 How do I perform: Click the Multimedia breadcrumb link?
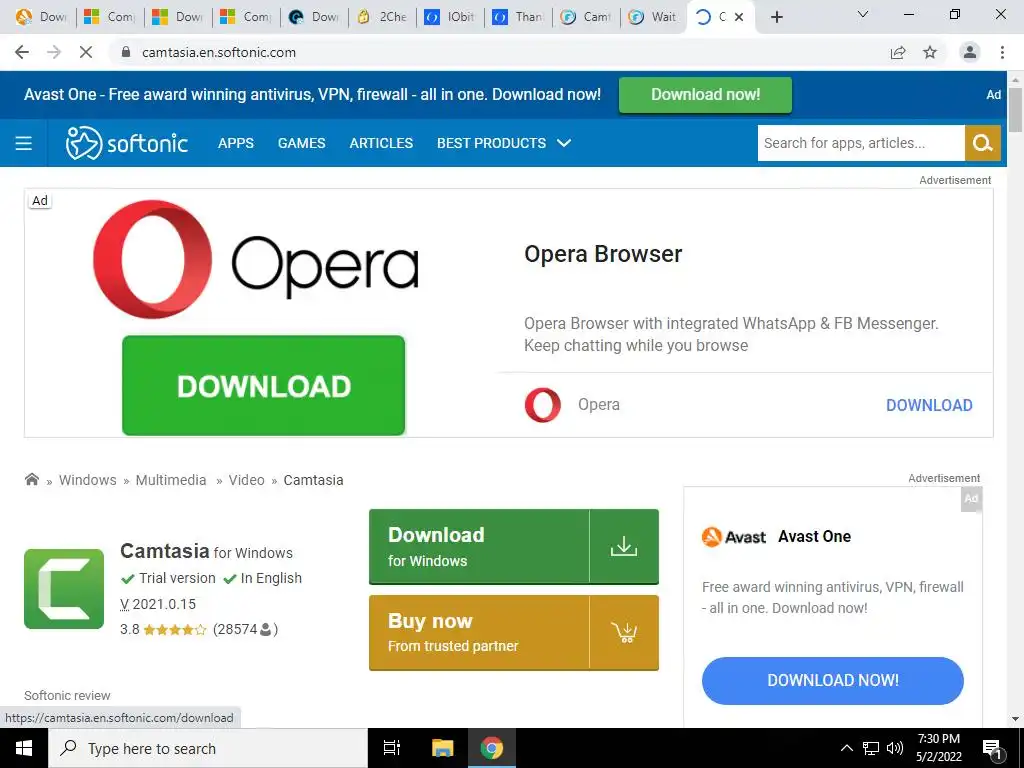[170, 480]
